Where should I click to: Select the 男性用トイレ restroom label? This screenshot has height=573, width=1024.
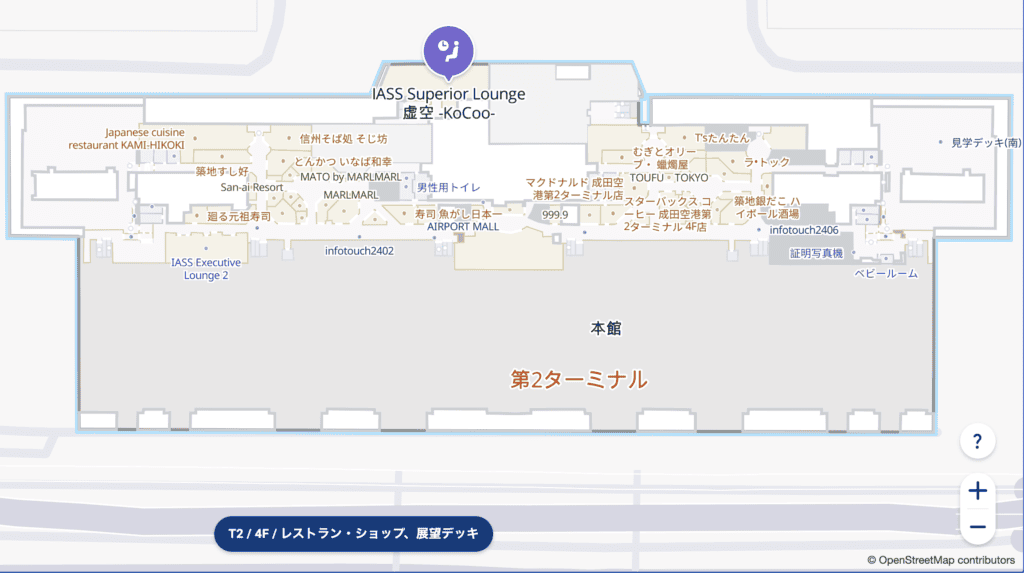449,188
